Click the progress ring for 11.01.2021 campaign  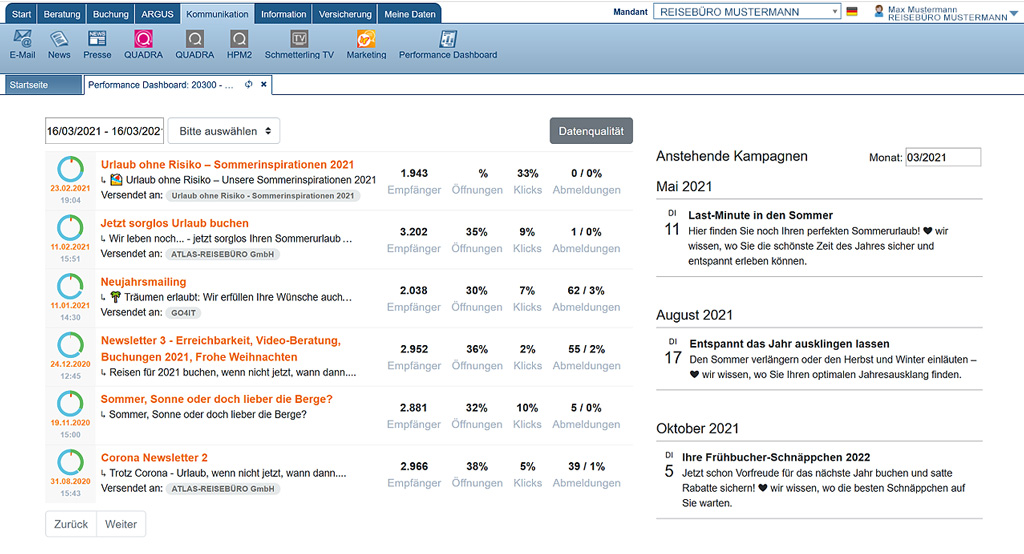(70, 286)
